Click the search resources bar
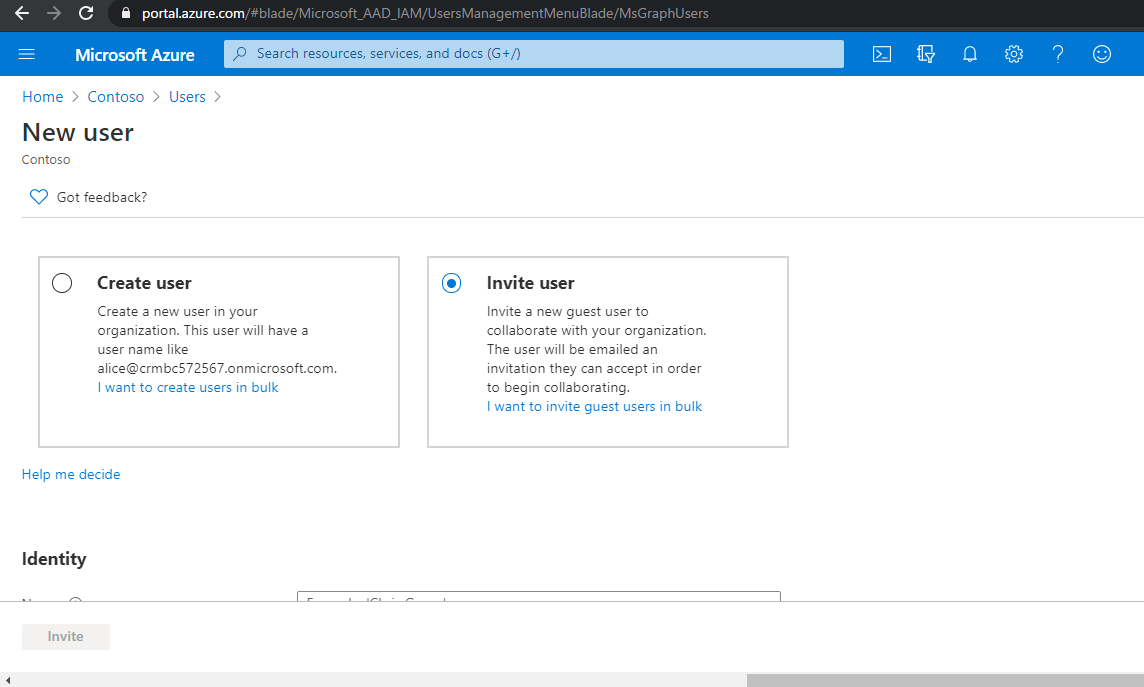Viewport: 1144px width, 687px height. tap(533, 53)
